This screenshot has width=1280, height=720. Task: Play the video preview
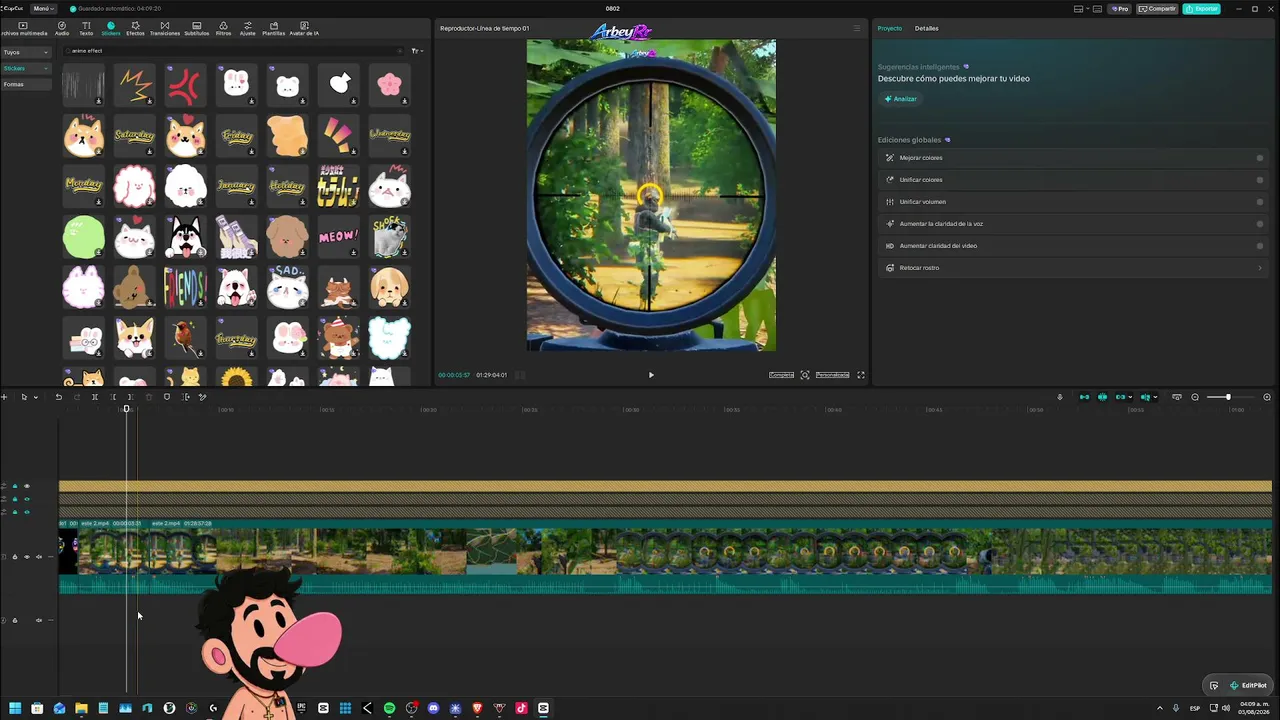pyautogui.click(x=651, y=375)
